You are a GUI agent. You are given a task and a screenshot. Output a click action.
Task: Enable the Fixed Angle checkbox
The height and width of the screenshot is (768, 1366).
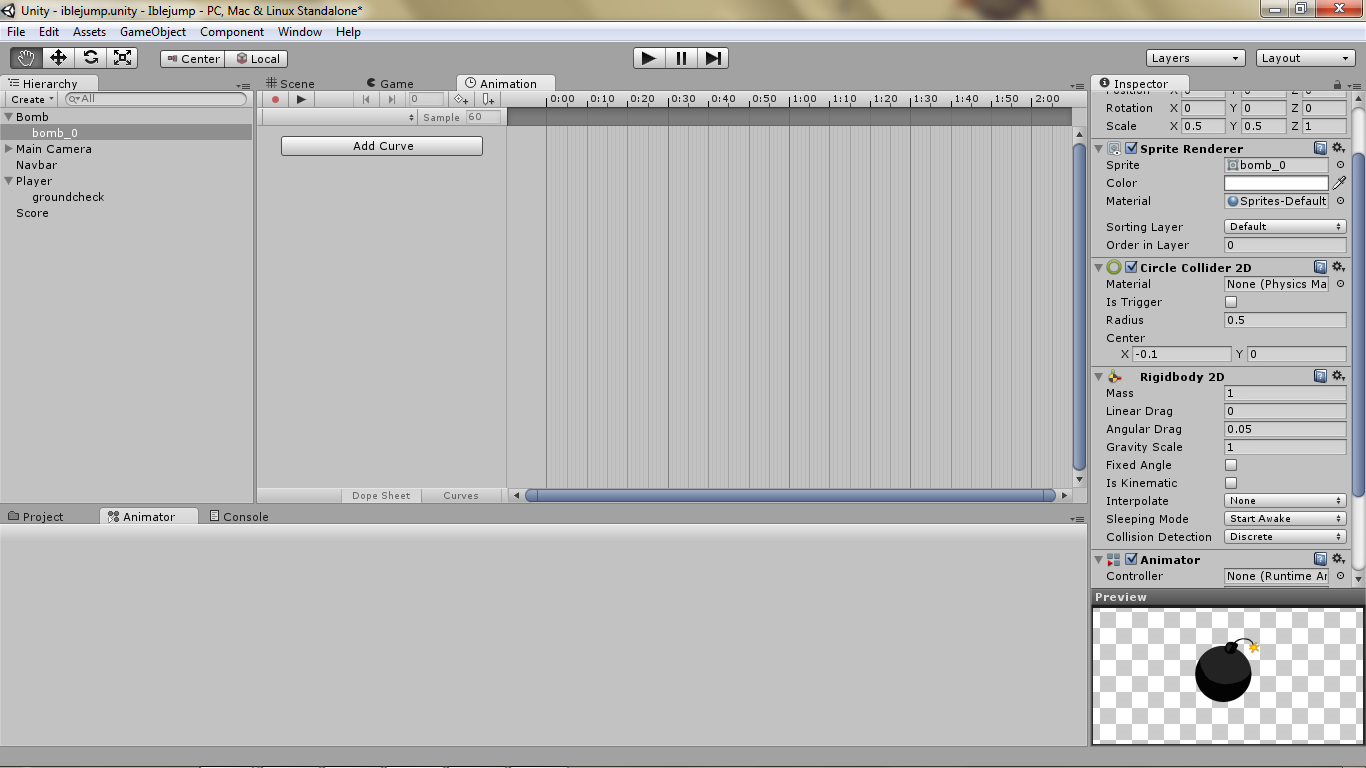tap(1231, 465)
